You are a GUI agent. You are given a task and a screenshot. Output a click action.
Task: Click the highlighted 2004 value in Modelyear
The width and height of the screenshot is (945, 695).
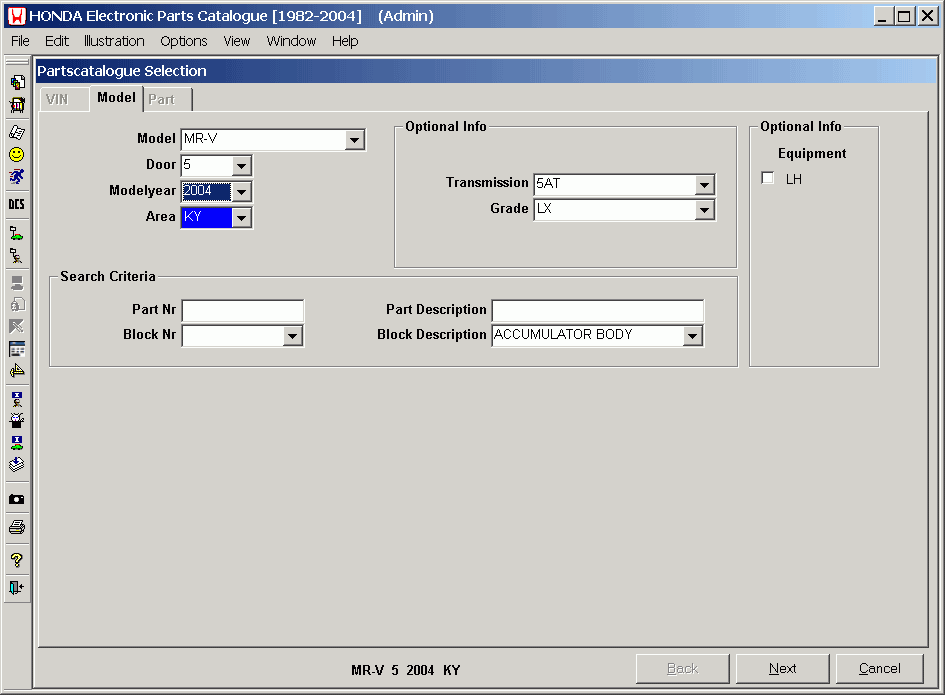pyautogui.click(x=206, y=191)
